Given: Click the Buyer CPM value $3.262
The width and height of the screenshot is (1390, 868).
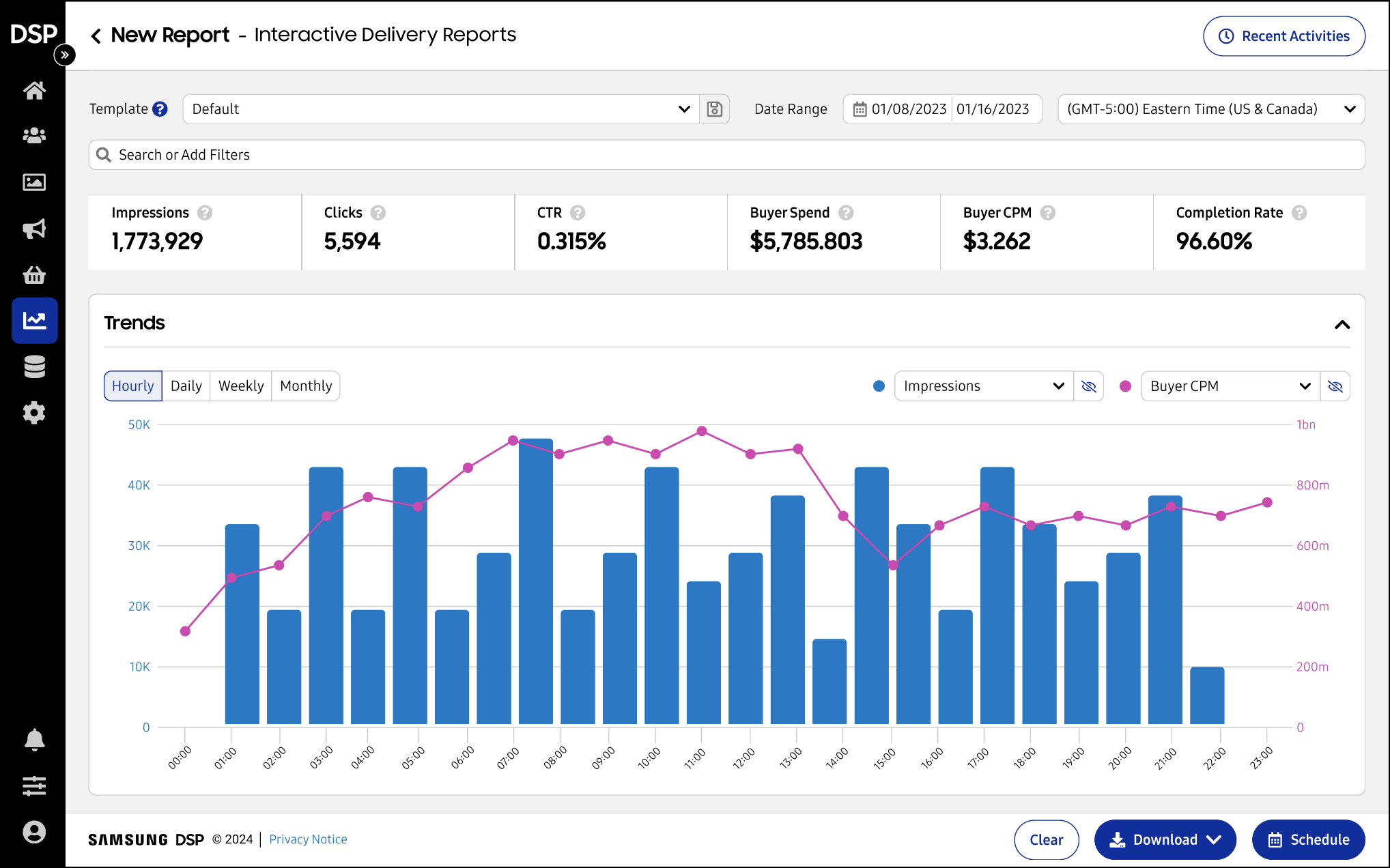Looking at the screenshot, I should (997, 241).
